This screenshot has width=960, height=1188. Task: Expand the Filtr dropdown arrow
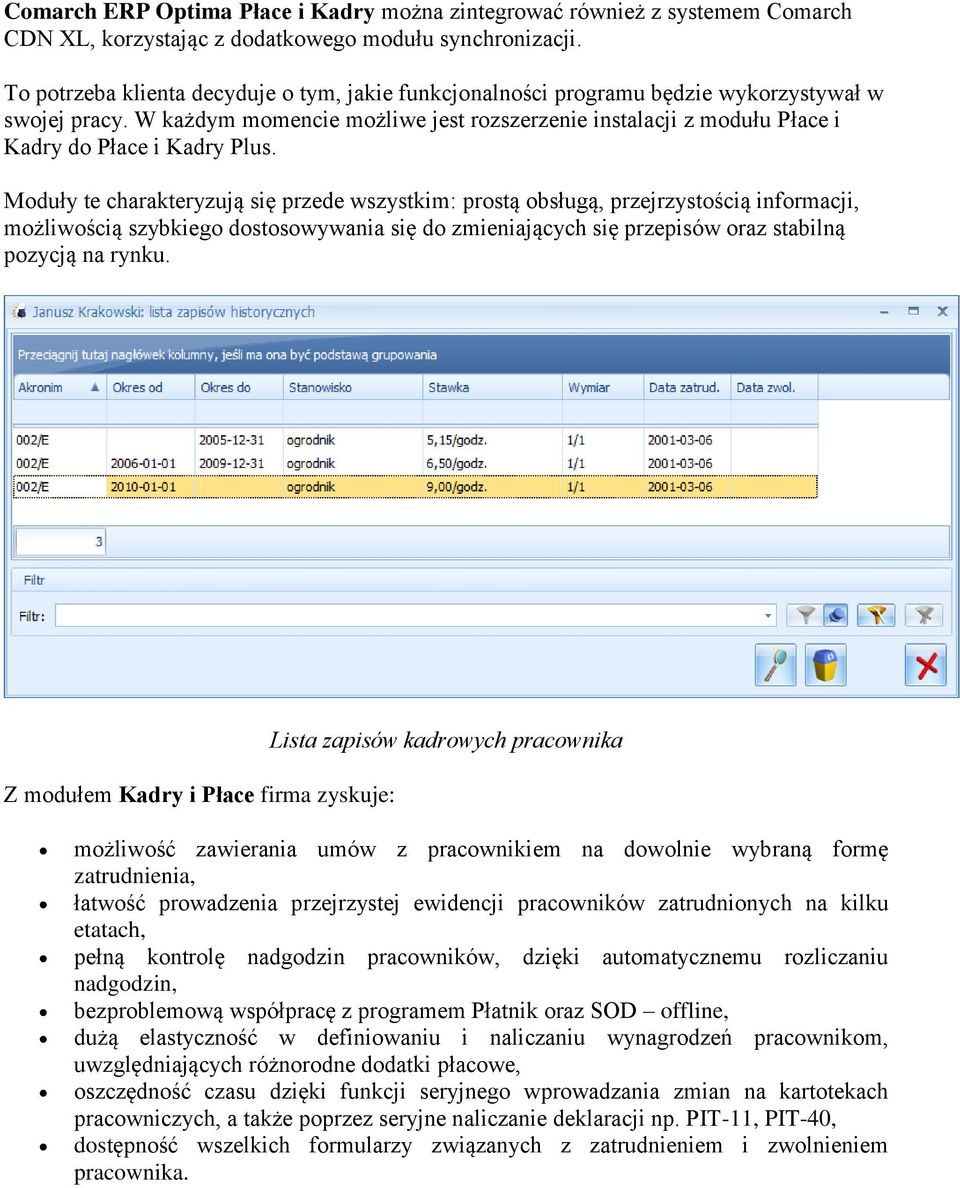[768, 616]
